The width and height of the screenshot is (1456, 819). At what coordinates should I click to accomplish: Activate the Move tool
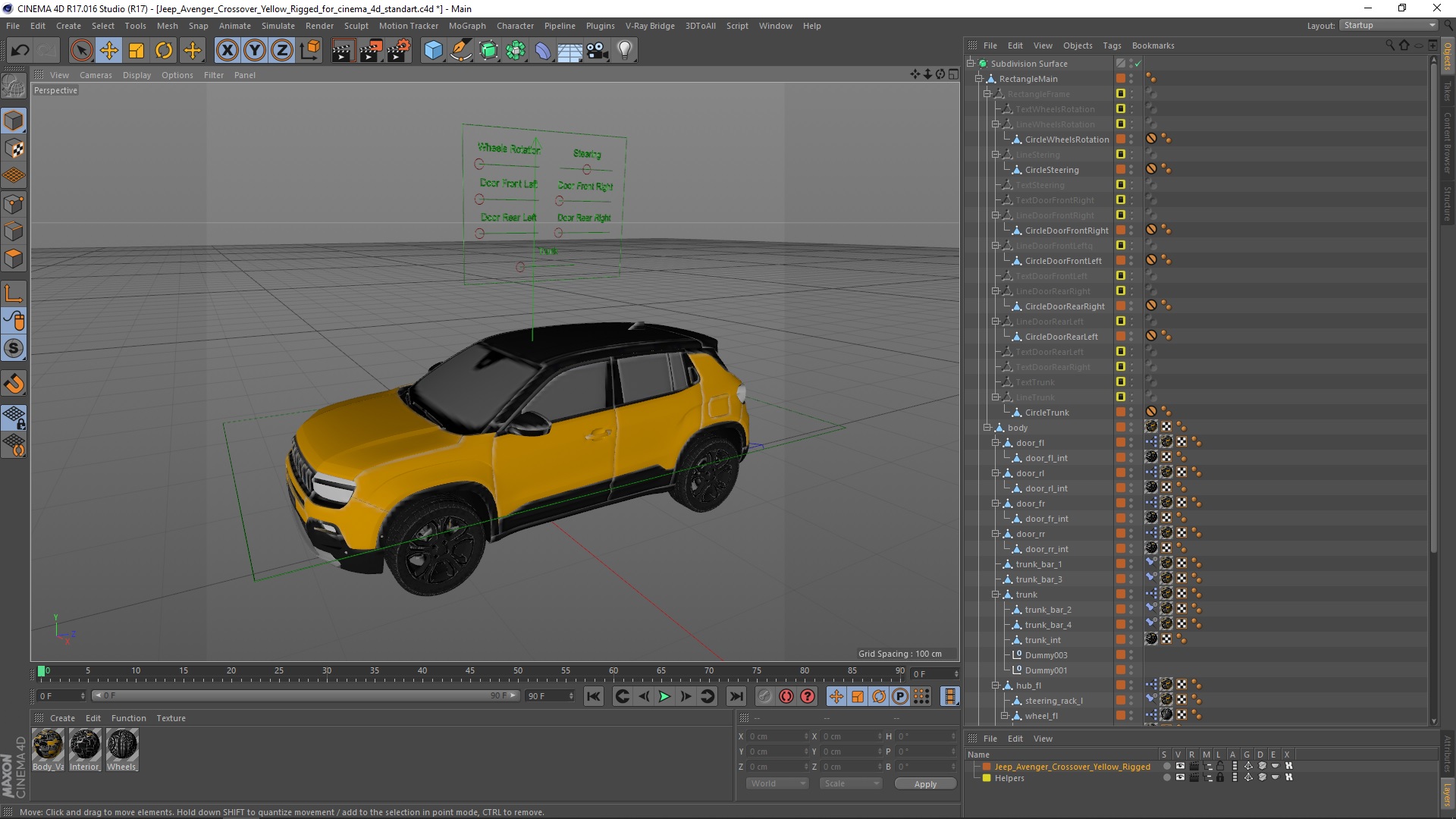coord(109,51)
